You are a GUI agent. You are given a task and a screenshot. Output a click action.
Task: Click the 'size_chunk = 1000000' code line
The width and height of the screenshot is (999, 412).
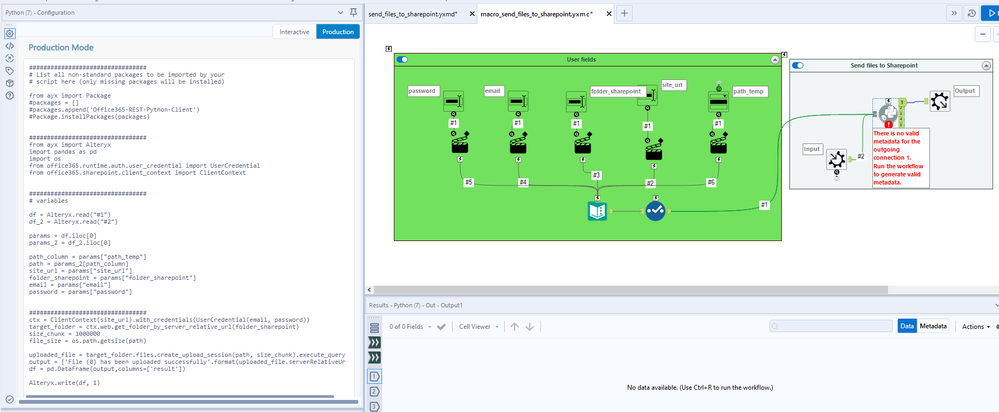[64, 334]
